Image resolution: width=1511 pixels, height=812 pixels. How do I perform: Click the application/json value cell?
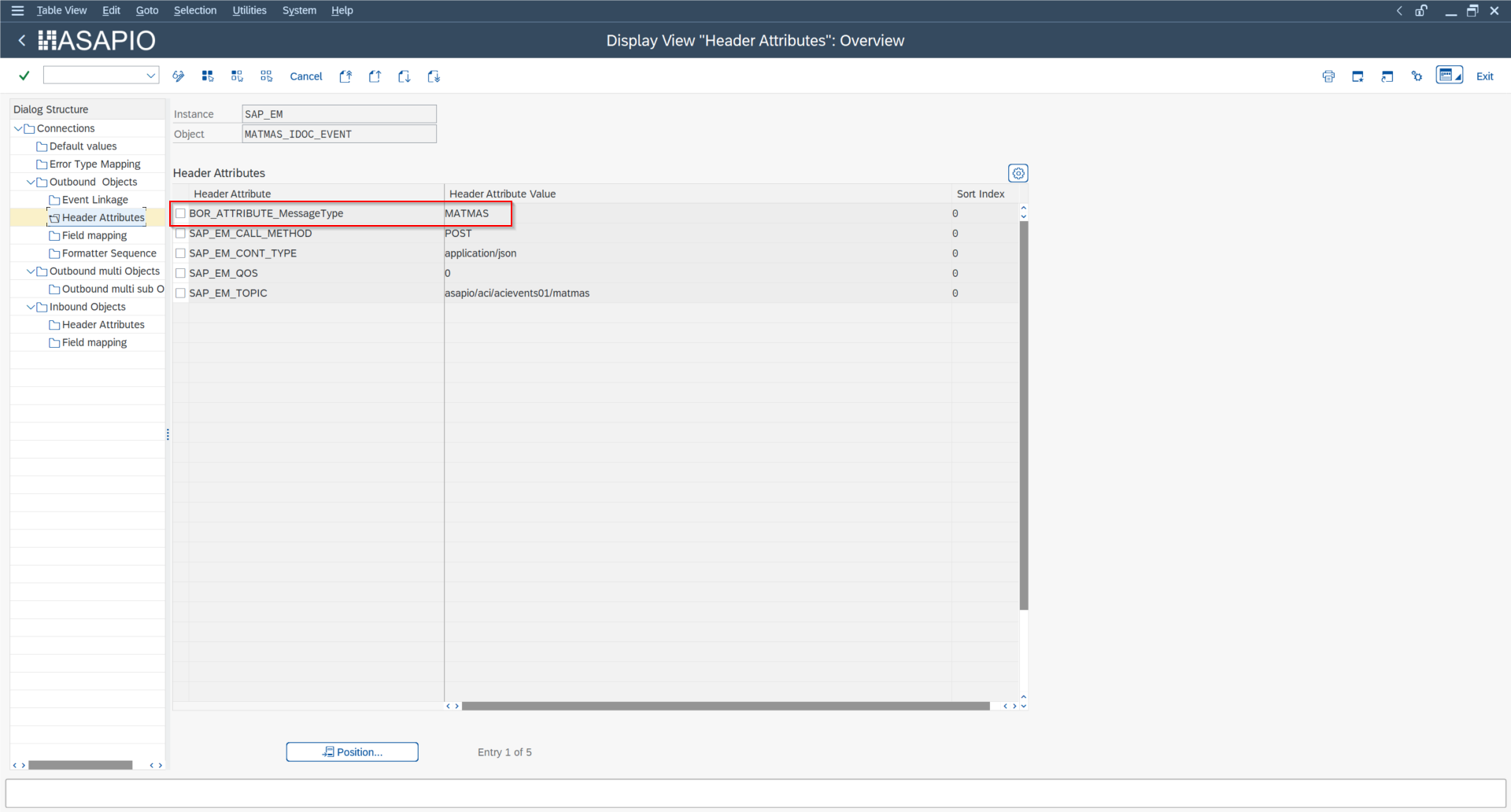(698, 253)
